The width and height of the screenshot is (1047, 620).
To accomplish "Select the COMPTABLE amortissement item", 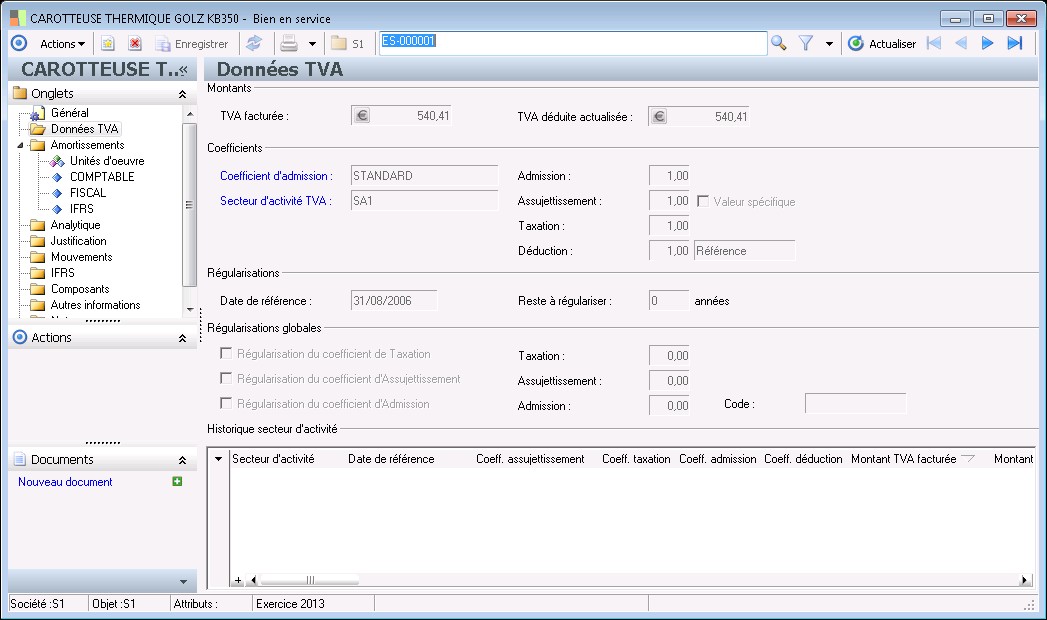I will coord(101,177).
